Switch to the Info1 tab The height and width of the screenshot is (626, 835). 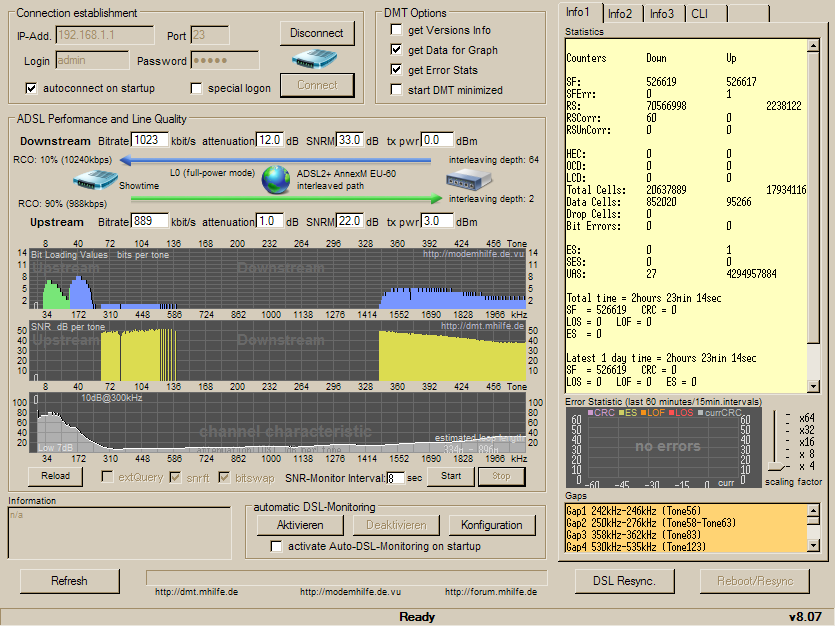pyautogui.click(x=579, y=12)
